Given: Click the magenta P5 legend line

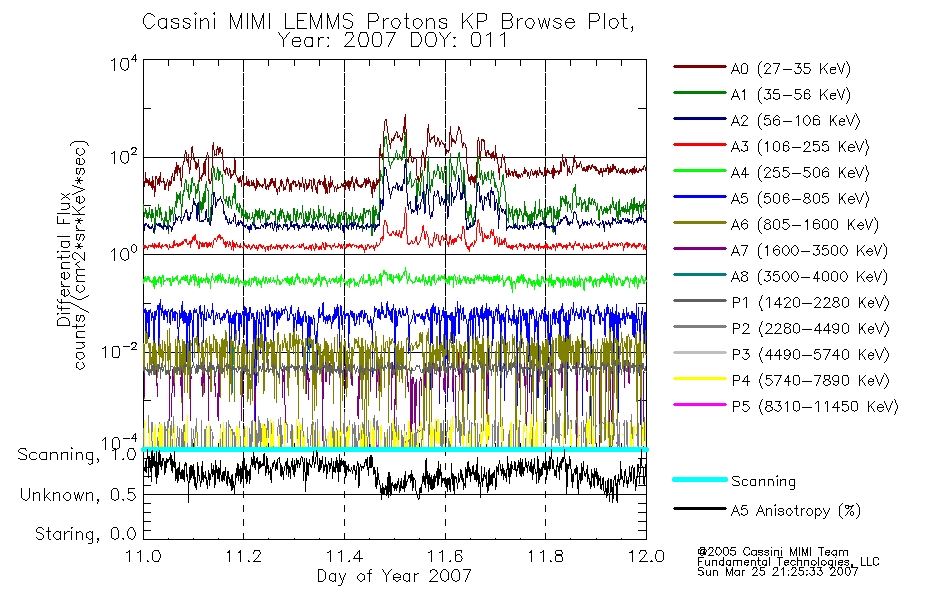Looking at the screenshot, I should (699, 404).
